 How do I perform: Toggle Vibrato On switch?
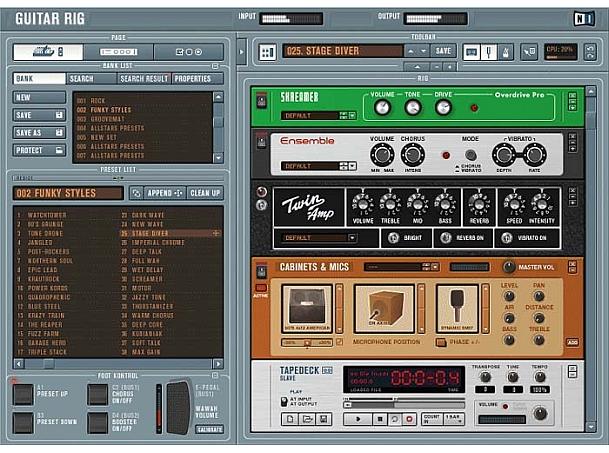coord(506,237)
